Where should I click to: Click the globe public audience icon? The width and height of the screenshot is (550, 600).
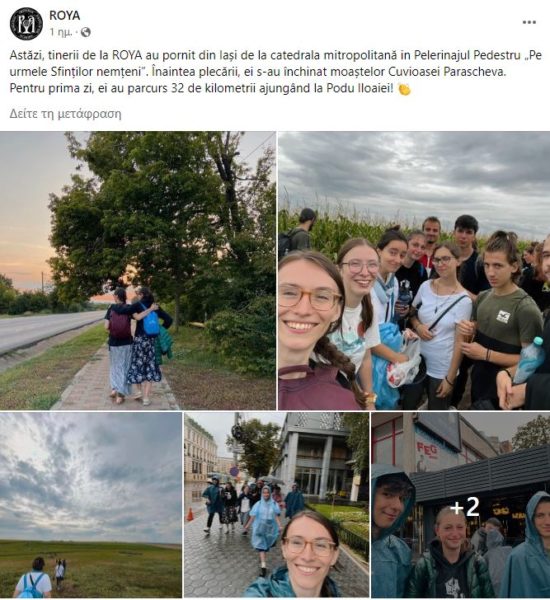click(x=86, y=33)
